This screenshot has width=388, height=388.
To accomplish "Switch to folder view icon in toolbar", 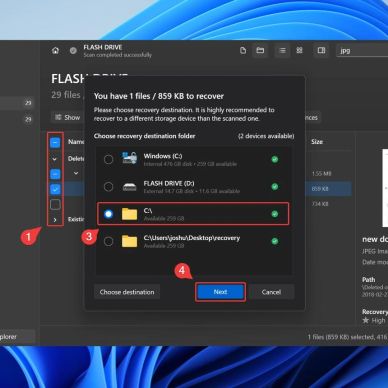I will [x=260, y=50].
